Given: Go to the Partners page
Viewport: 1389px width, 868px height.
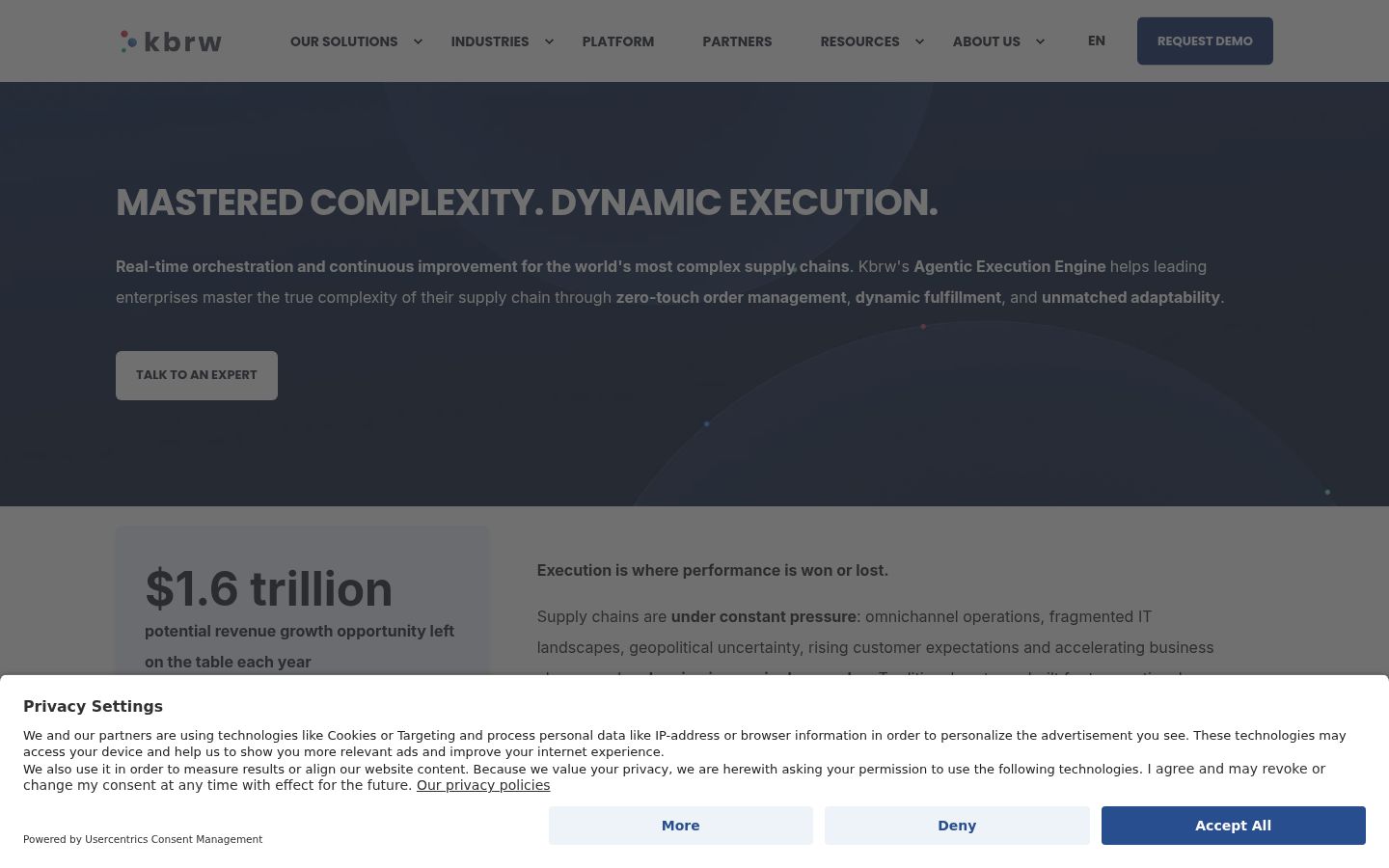Looking at the screenshot, I should click(x=737, y=41).
